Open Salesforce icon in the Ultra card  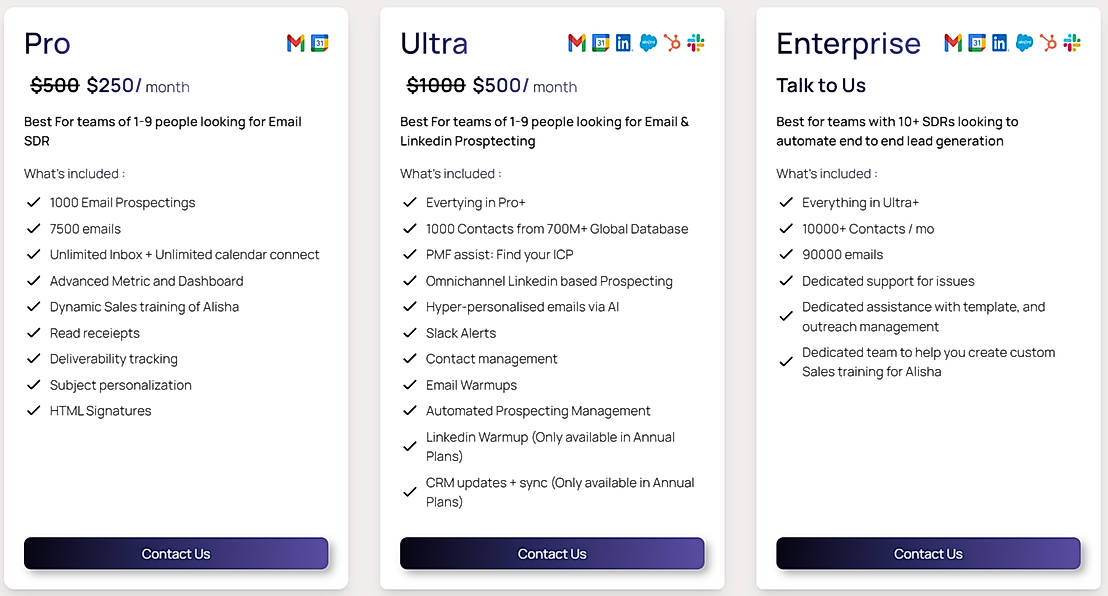coord(648,43)
